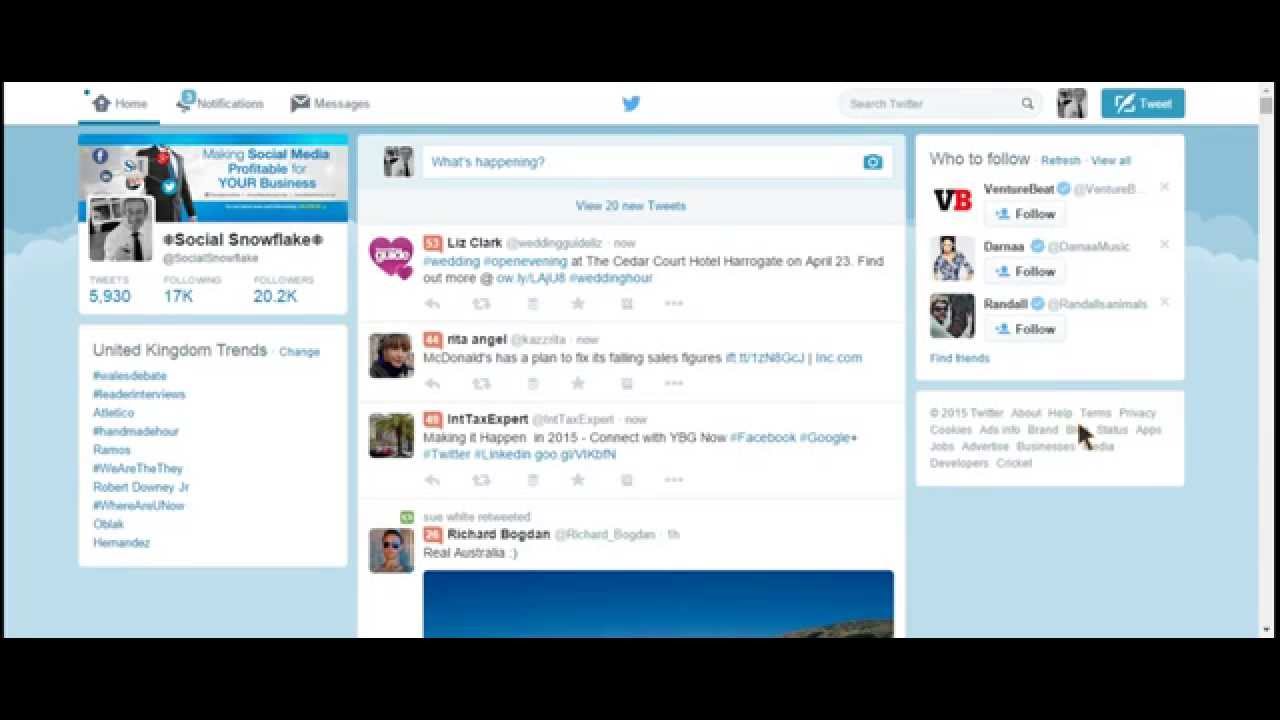Click the #Facebook hashtag
This screenshot has height=720, width=1280.
[763, 437]
